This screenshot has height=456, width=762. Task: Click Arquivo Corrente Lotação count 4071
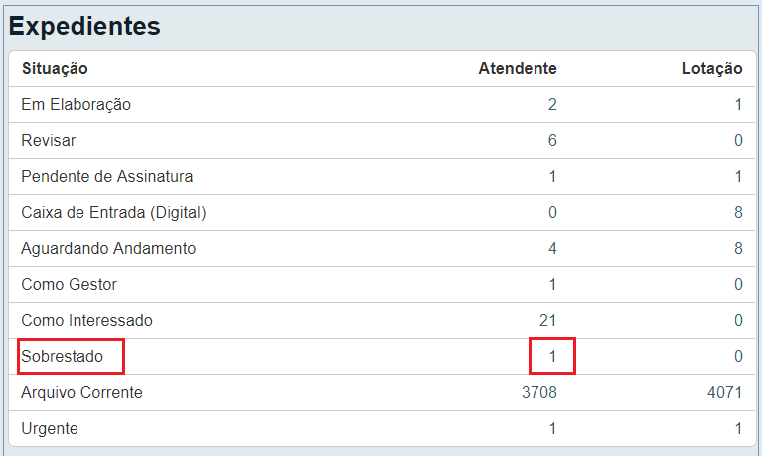(725, 392)
